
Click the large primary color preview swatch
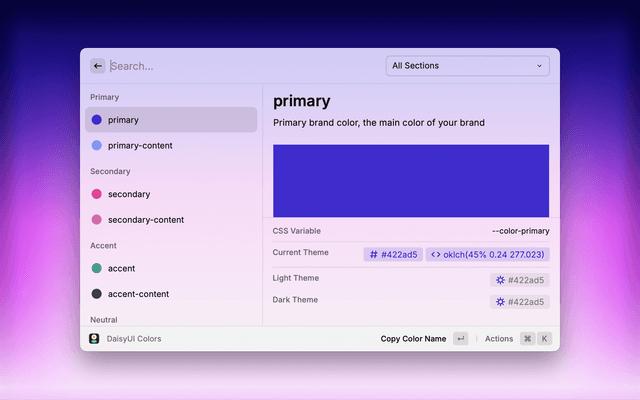coord(410,180)
